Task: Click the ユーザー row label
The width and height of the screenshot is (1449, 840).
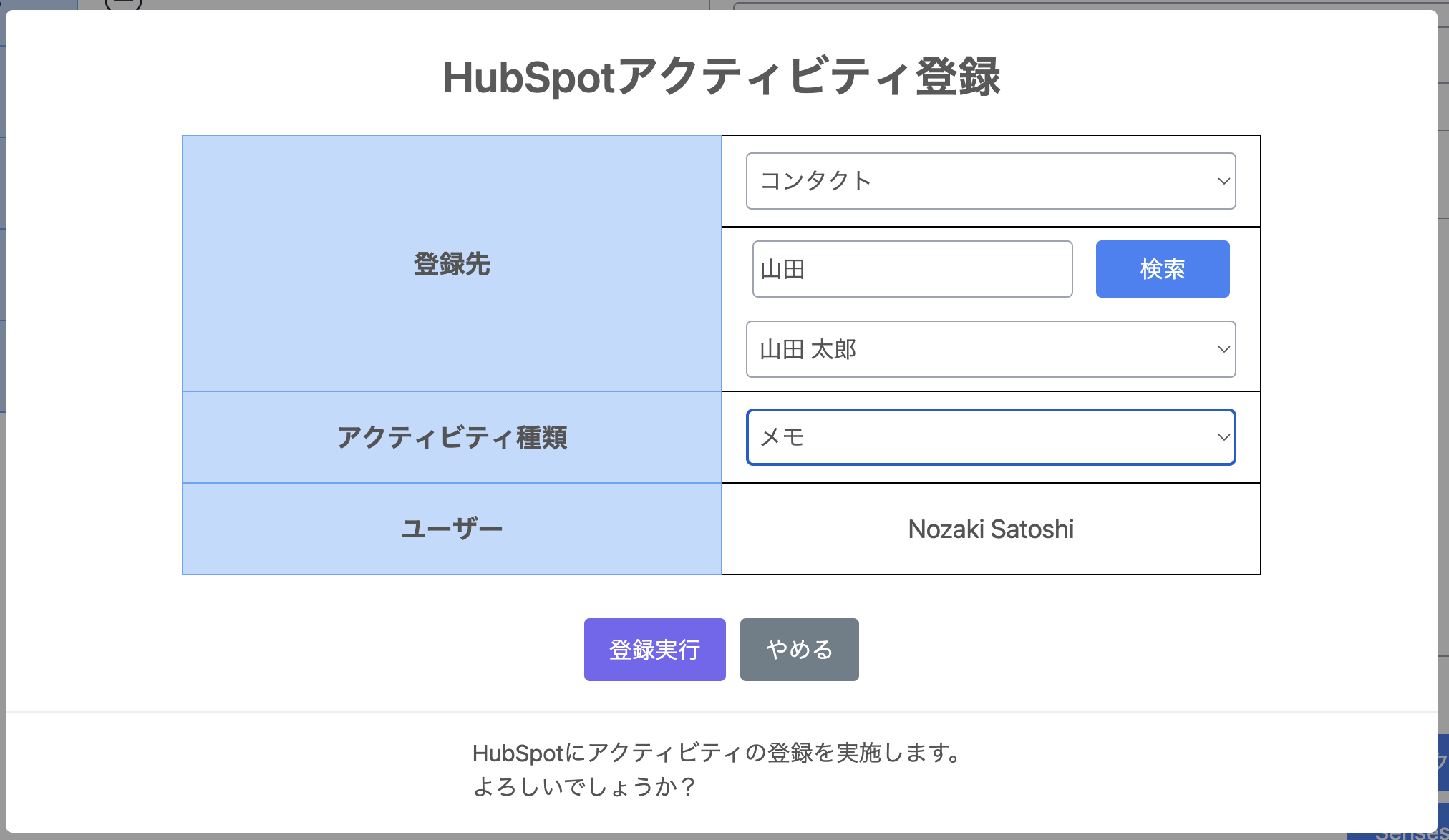Action: 452,529
